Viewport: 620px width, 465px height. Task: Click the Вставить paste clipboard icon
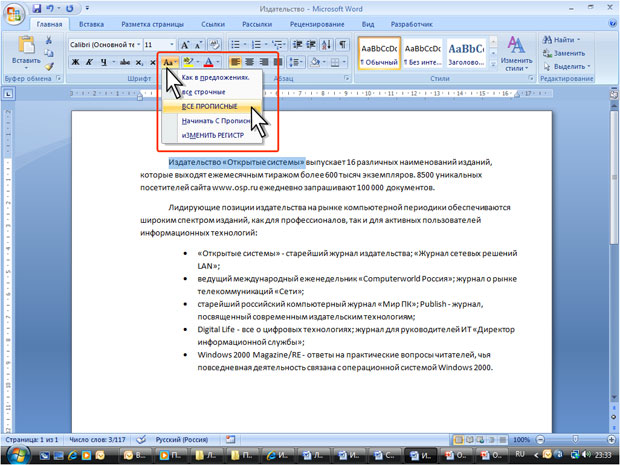[26, 45]
